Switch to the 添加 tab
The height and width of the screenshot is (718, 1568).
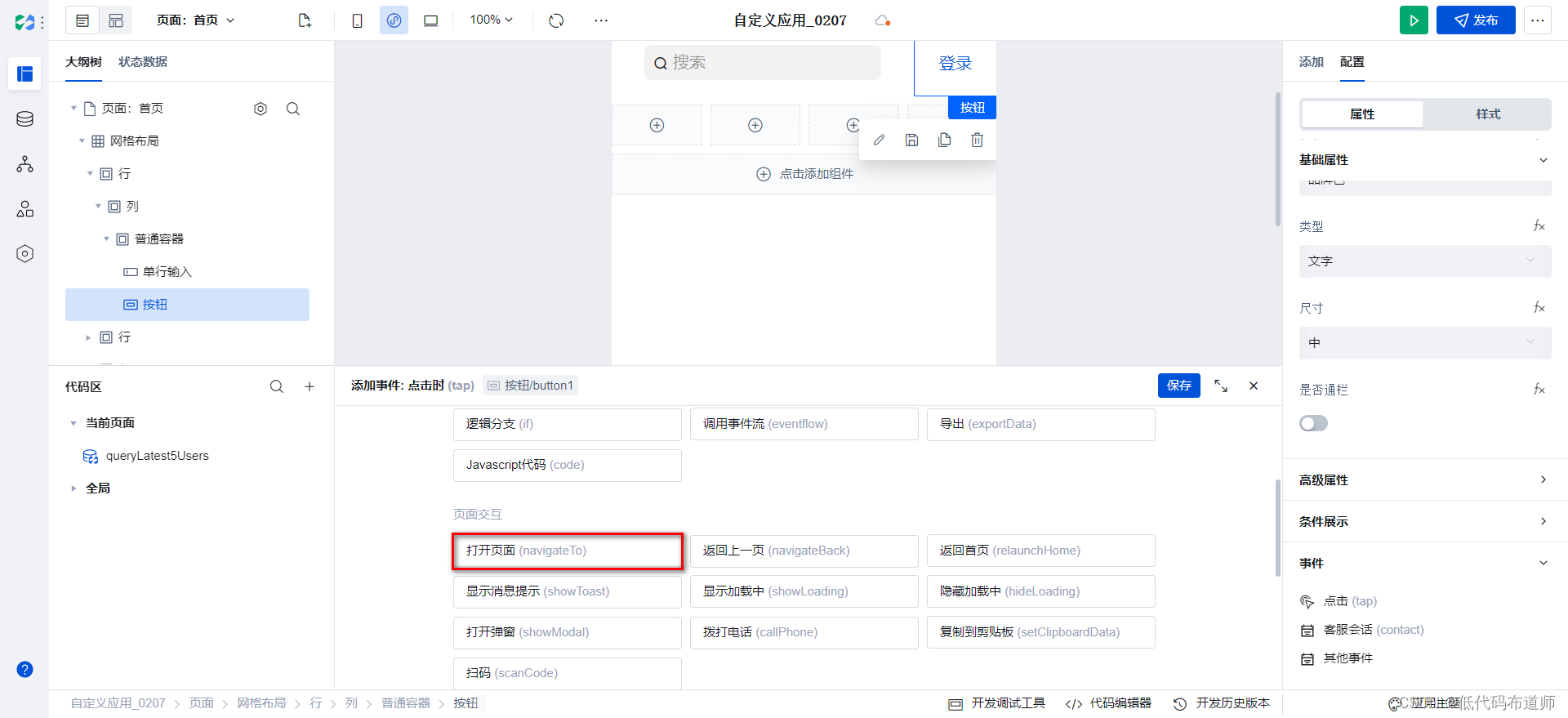1312,62
